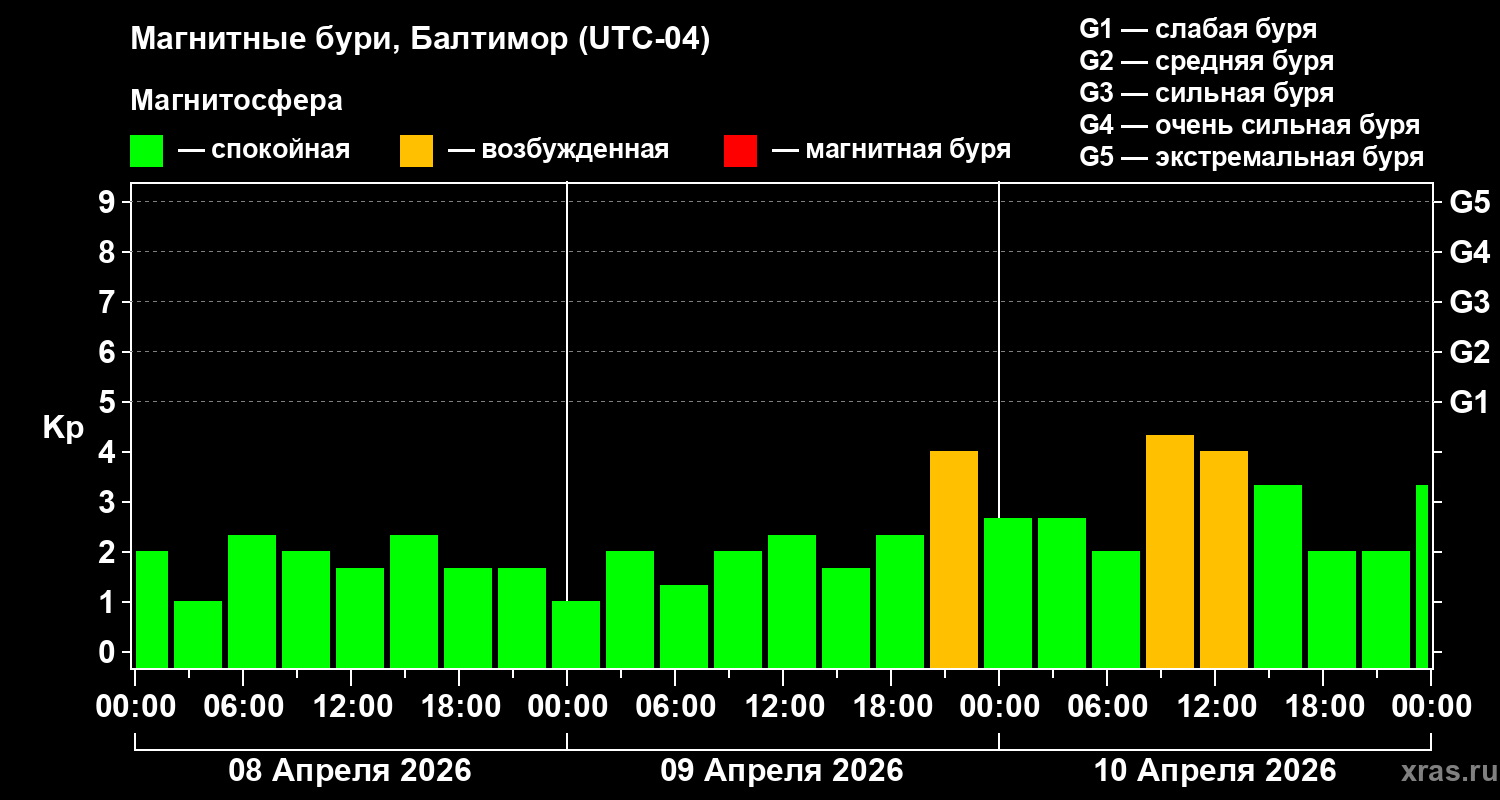The width and height of the screenshot is (1500, 800).
Task: Click the red 'магнитная буря' legend swatch
Action: click(740, 151)
